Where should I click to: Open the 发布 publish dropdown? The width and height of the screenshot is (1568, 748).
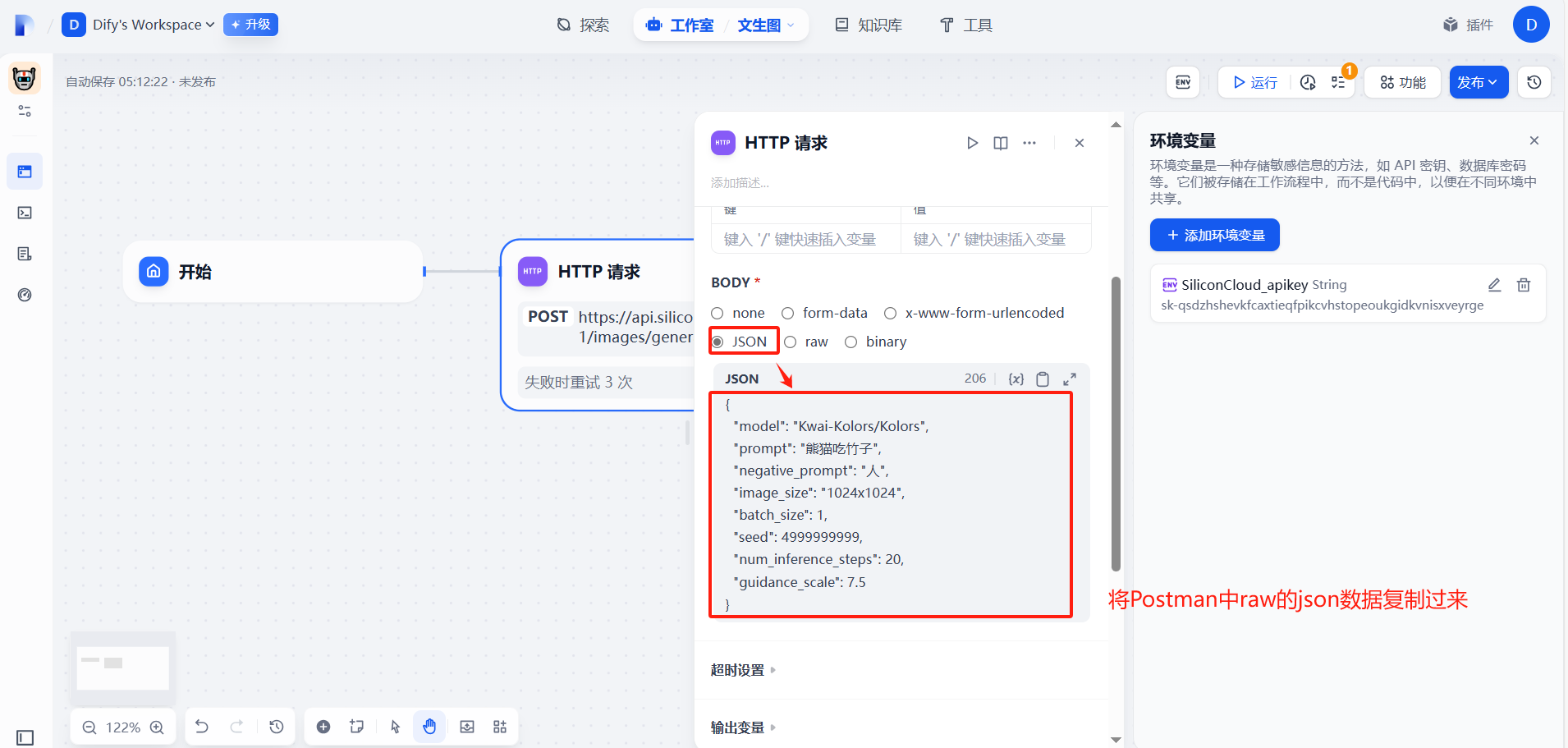[x=1479, y=82]
